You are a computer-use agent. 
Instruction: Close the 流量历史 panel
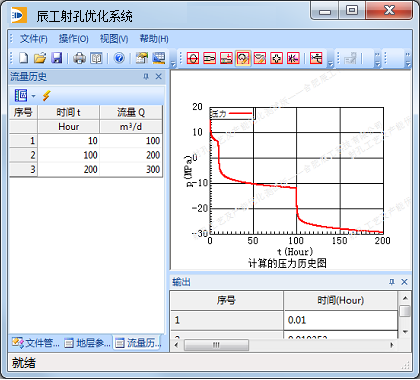[159, 77]
